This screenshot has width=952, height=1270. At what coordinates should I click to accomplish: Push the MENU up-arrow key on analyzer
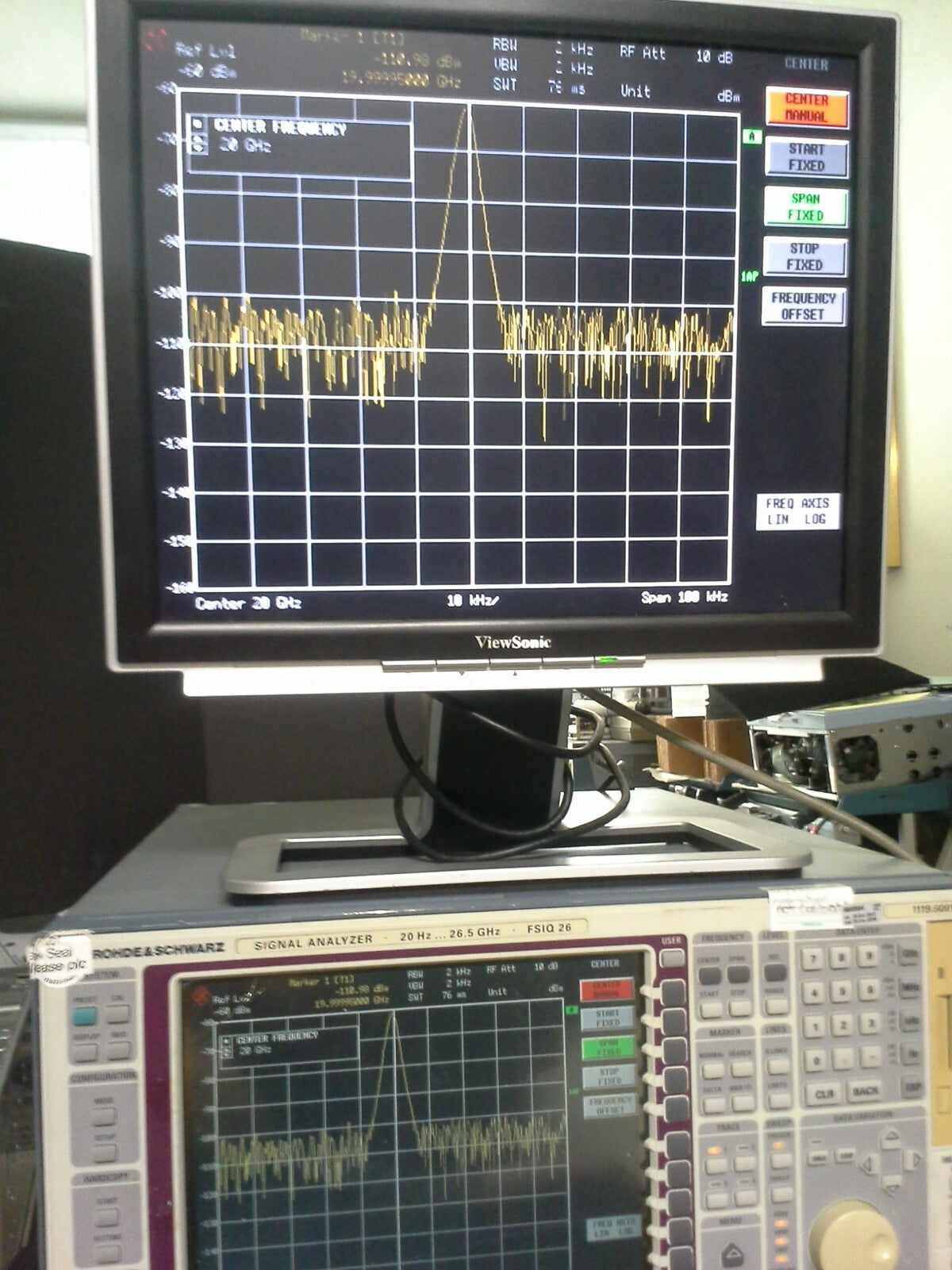click(x=732, y=1255)
